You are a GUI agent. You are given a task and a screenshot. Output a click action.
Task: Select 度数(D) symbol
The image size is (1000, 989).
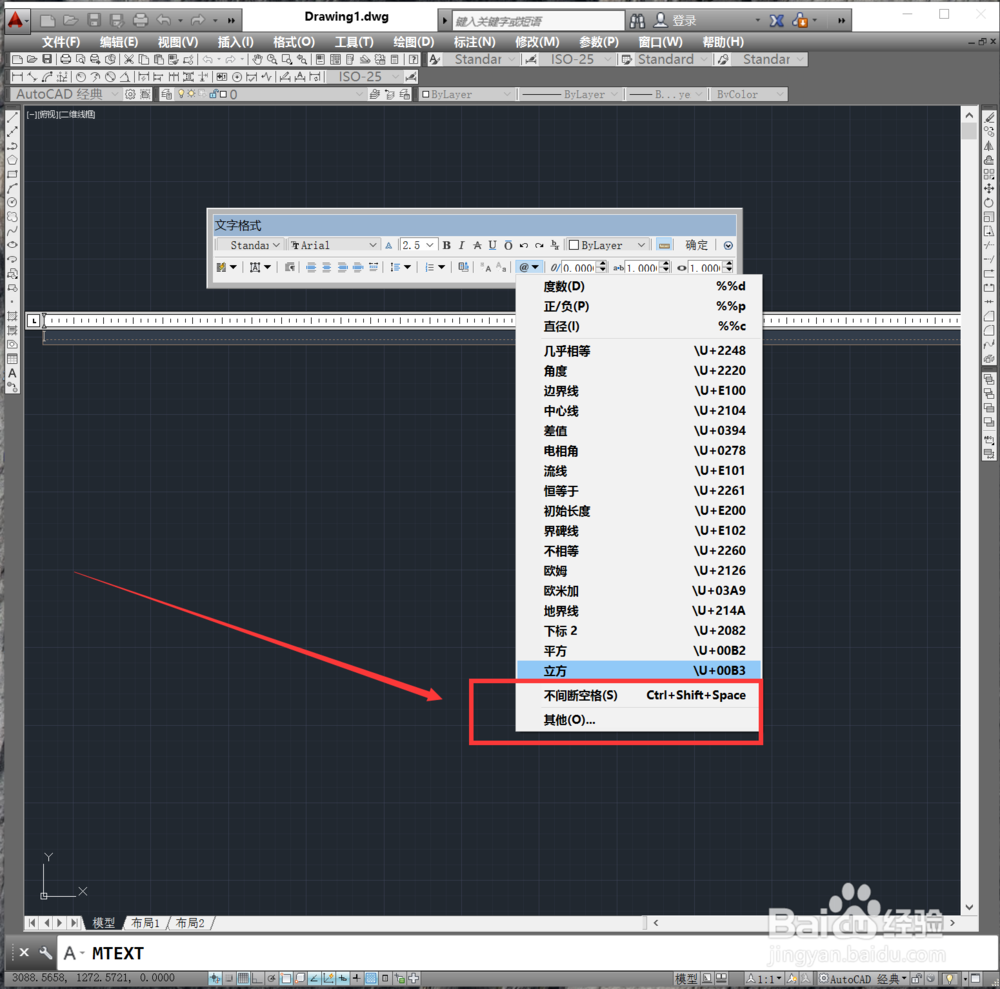coord(638,286)
